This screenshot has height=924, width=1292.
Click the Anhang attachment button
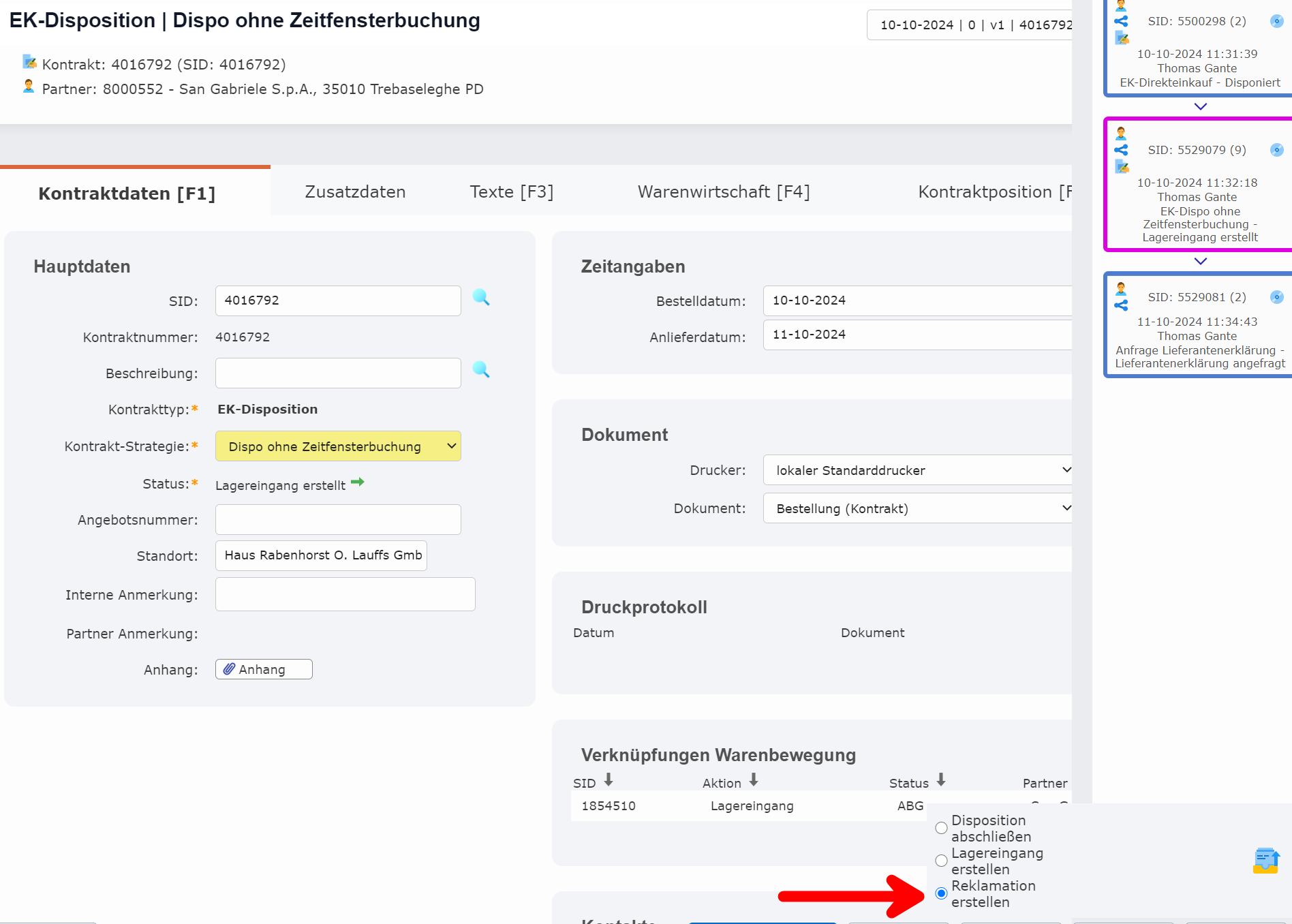click(263, 668)
